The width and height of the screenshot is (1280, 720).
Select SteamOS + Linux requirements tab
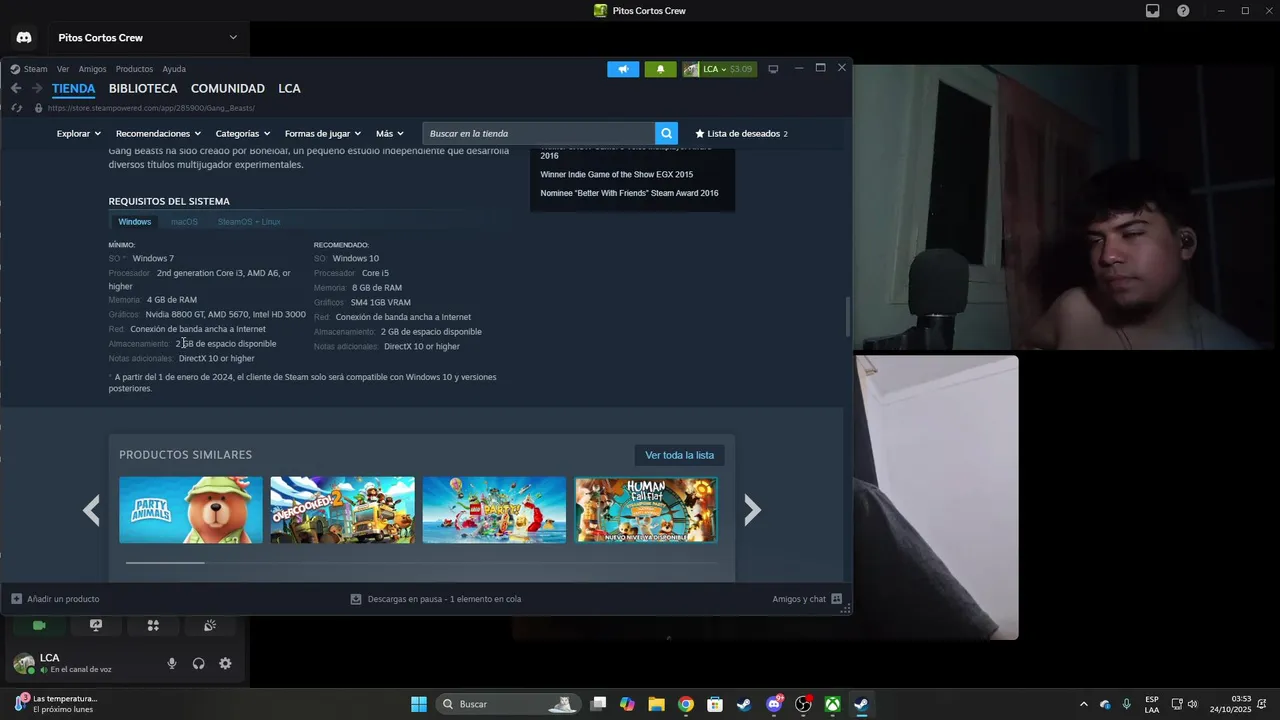click(x=249, y=222)
